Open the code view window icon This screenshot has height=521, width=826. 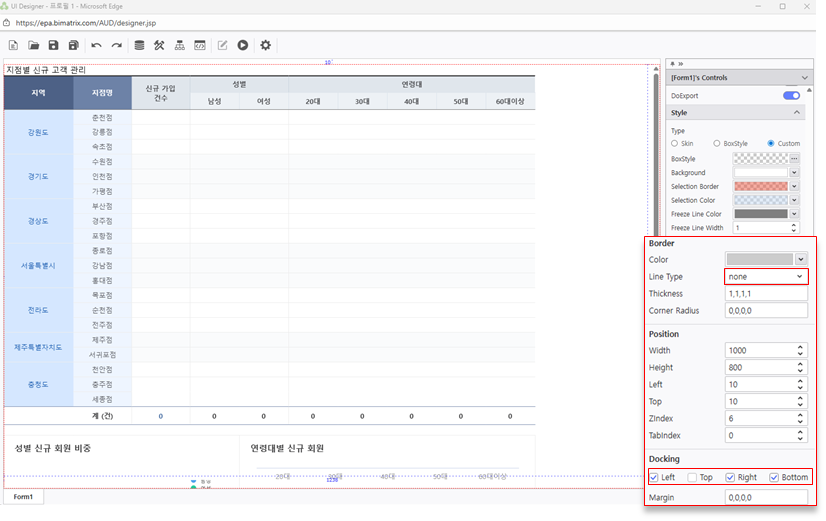199,45
